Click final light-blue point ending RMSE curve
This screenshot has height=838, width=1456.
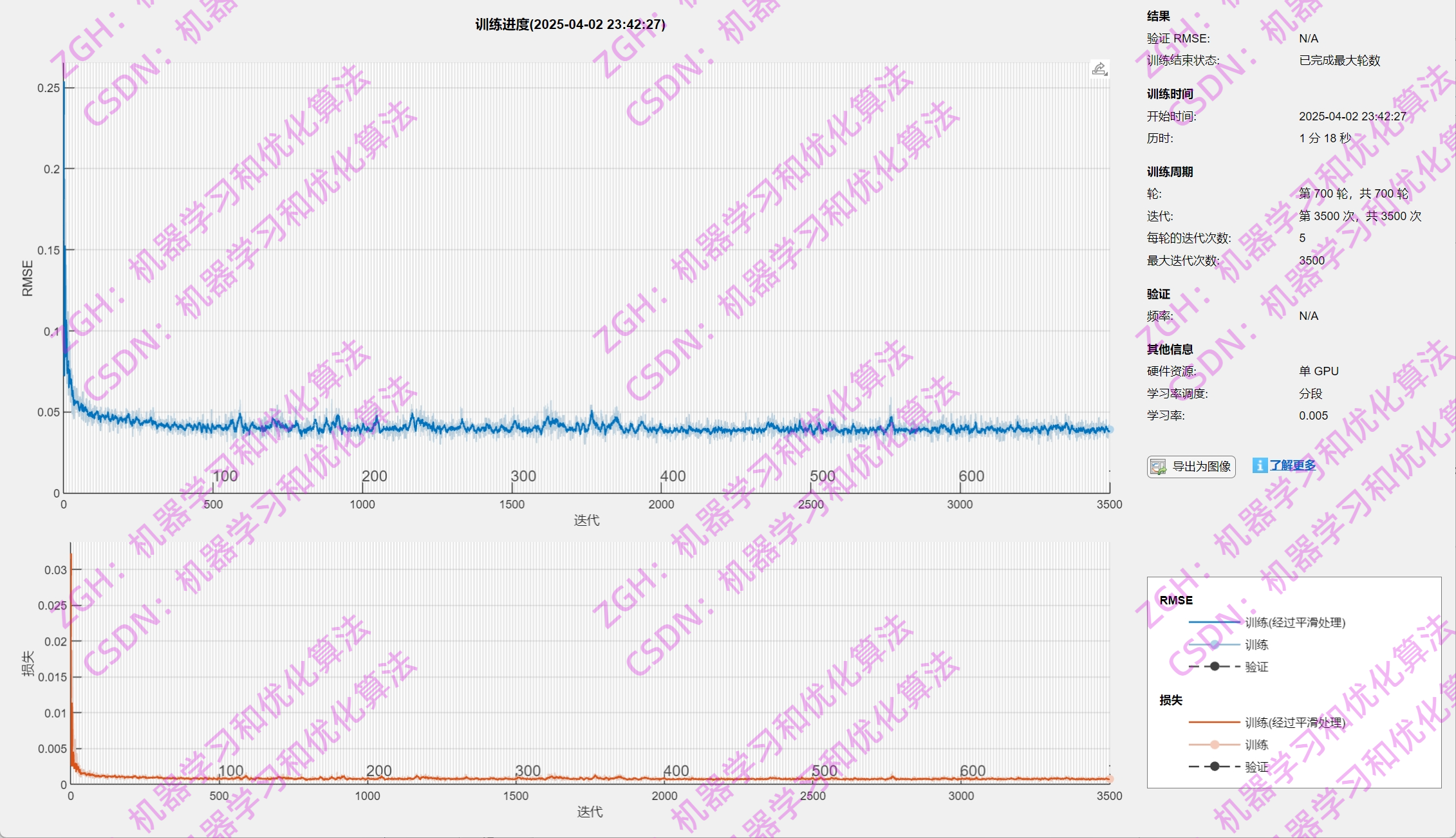(1110, 429)
